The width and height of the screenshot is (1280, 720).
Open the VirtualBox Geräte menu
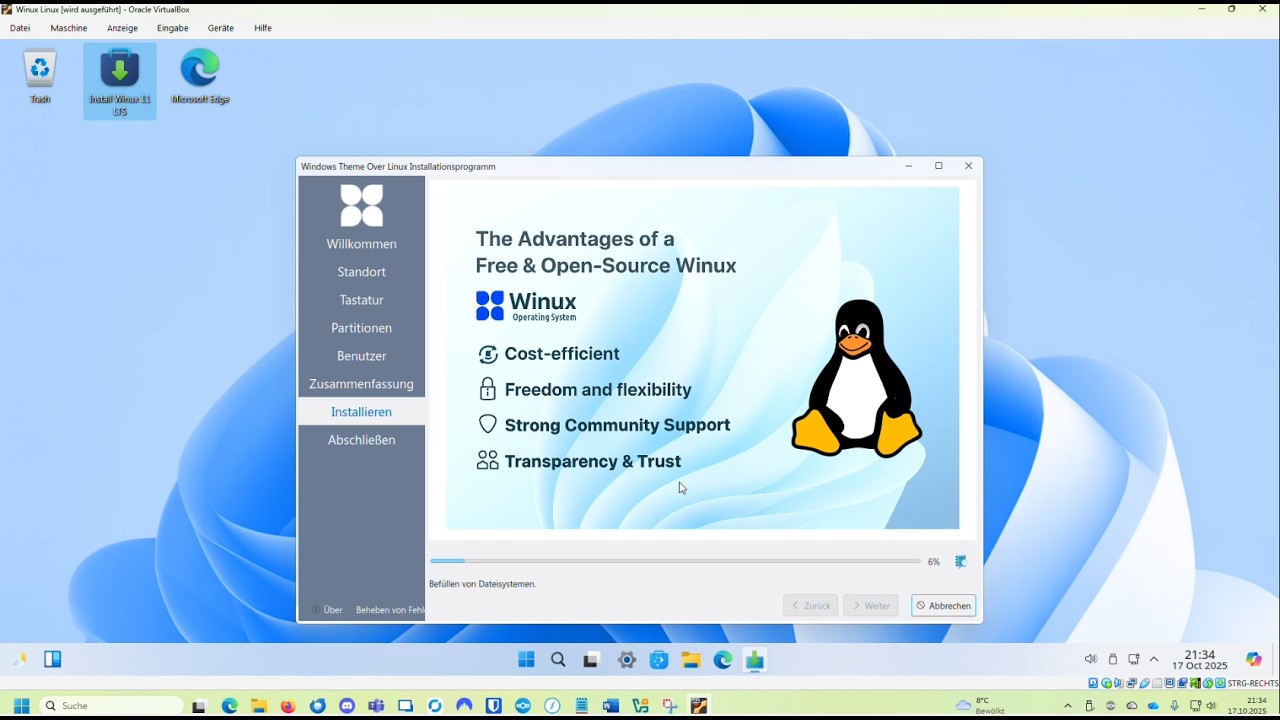coord(221,28)
